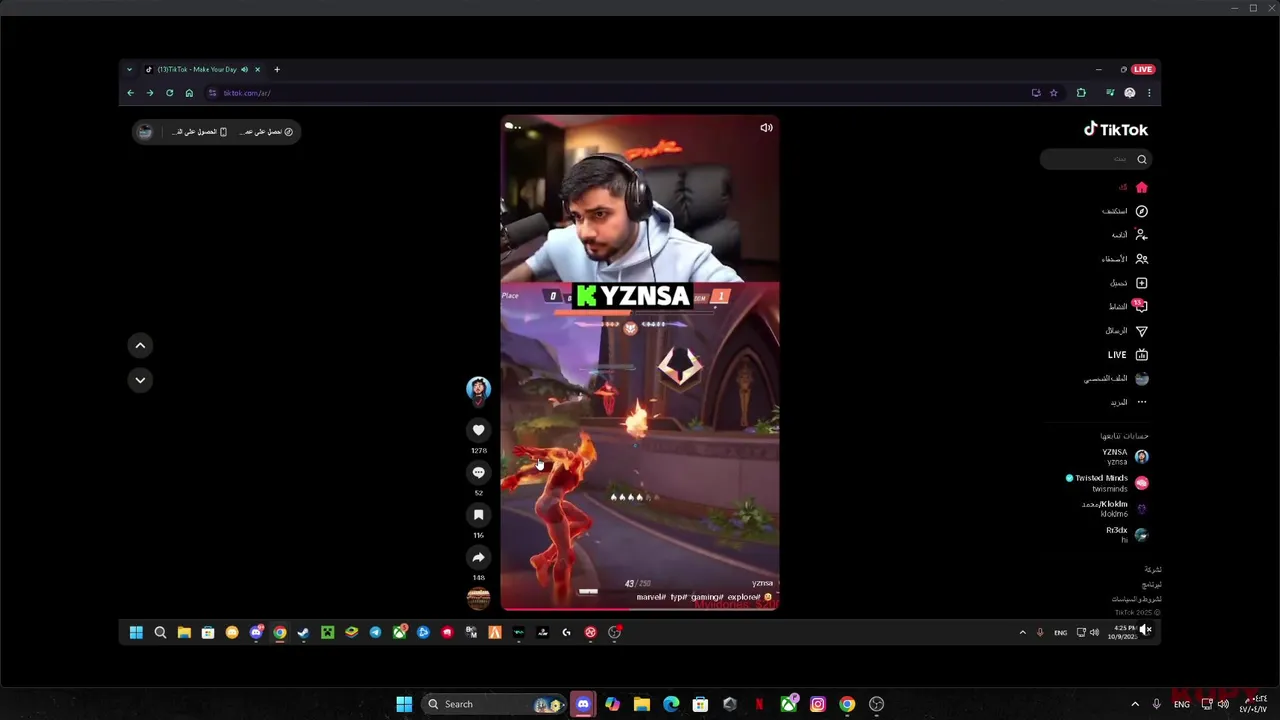1280x720 pixels.
Task: Open Start menu on the inner taskbar
Action: [136, 632]
